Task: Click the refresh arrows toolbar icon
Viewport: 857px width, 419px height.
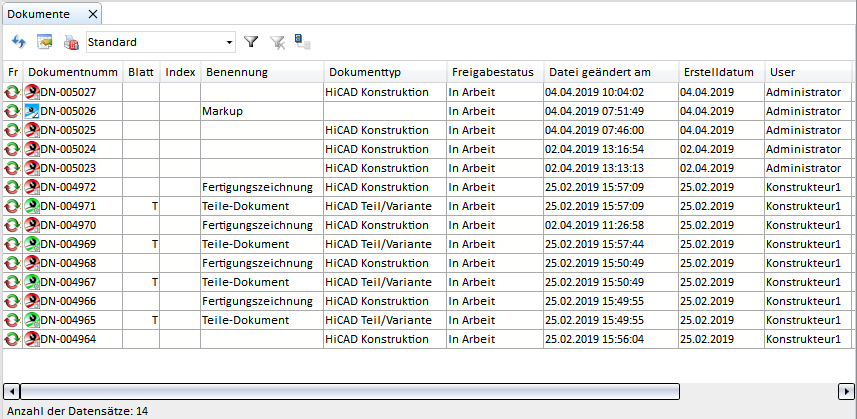Action: pos(19,42)
